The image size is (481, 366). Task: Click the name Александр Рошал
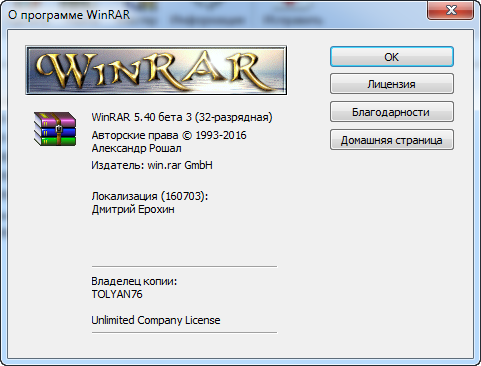(x=137, y=148)
